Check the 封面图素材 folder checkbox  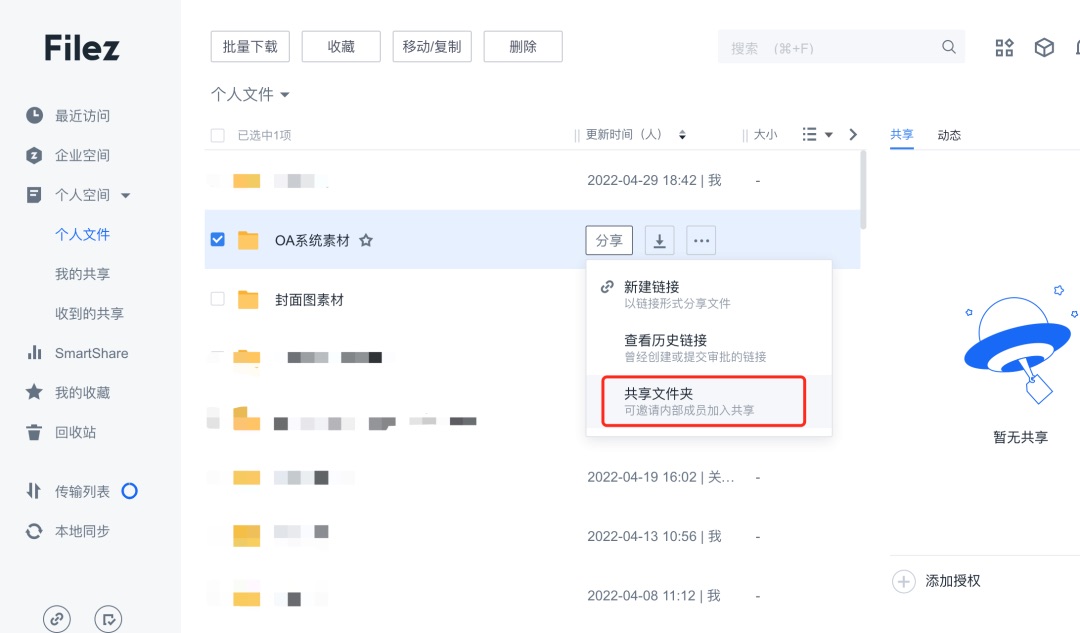coord(218,299)
